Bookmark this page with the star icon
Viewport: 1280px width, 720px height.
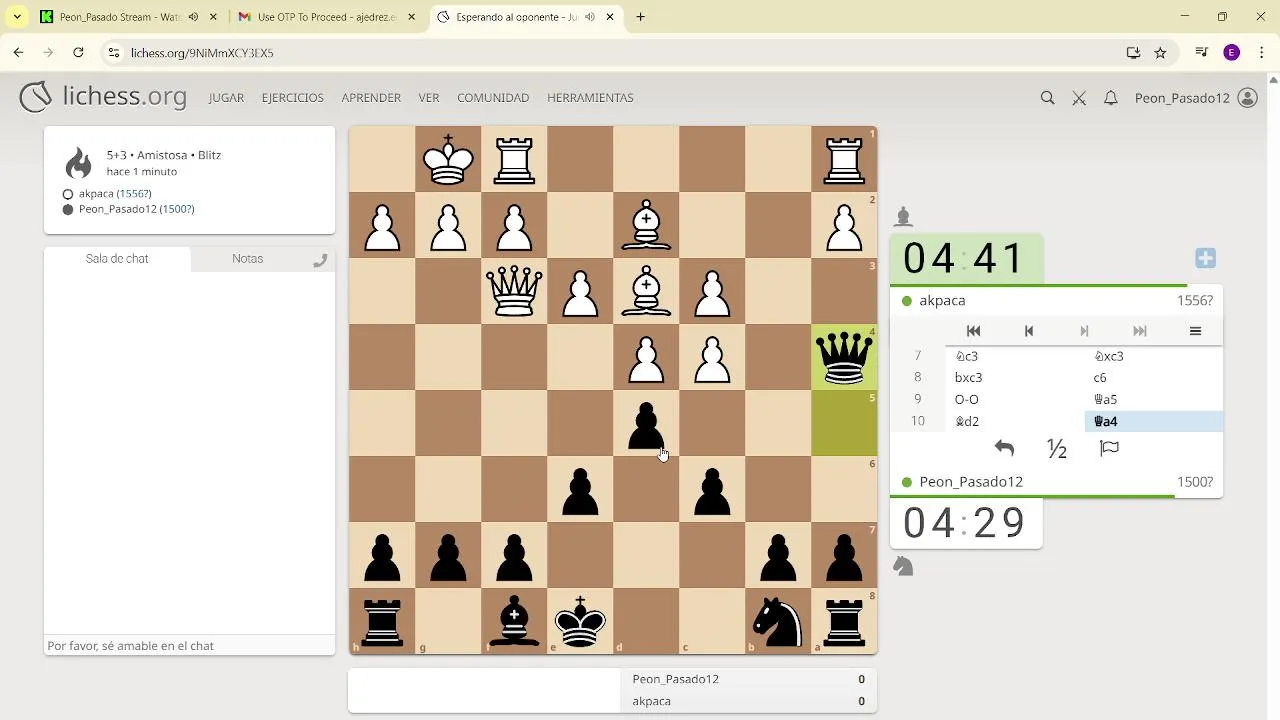tap(1160, 53)
